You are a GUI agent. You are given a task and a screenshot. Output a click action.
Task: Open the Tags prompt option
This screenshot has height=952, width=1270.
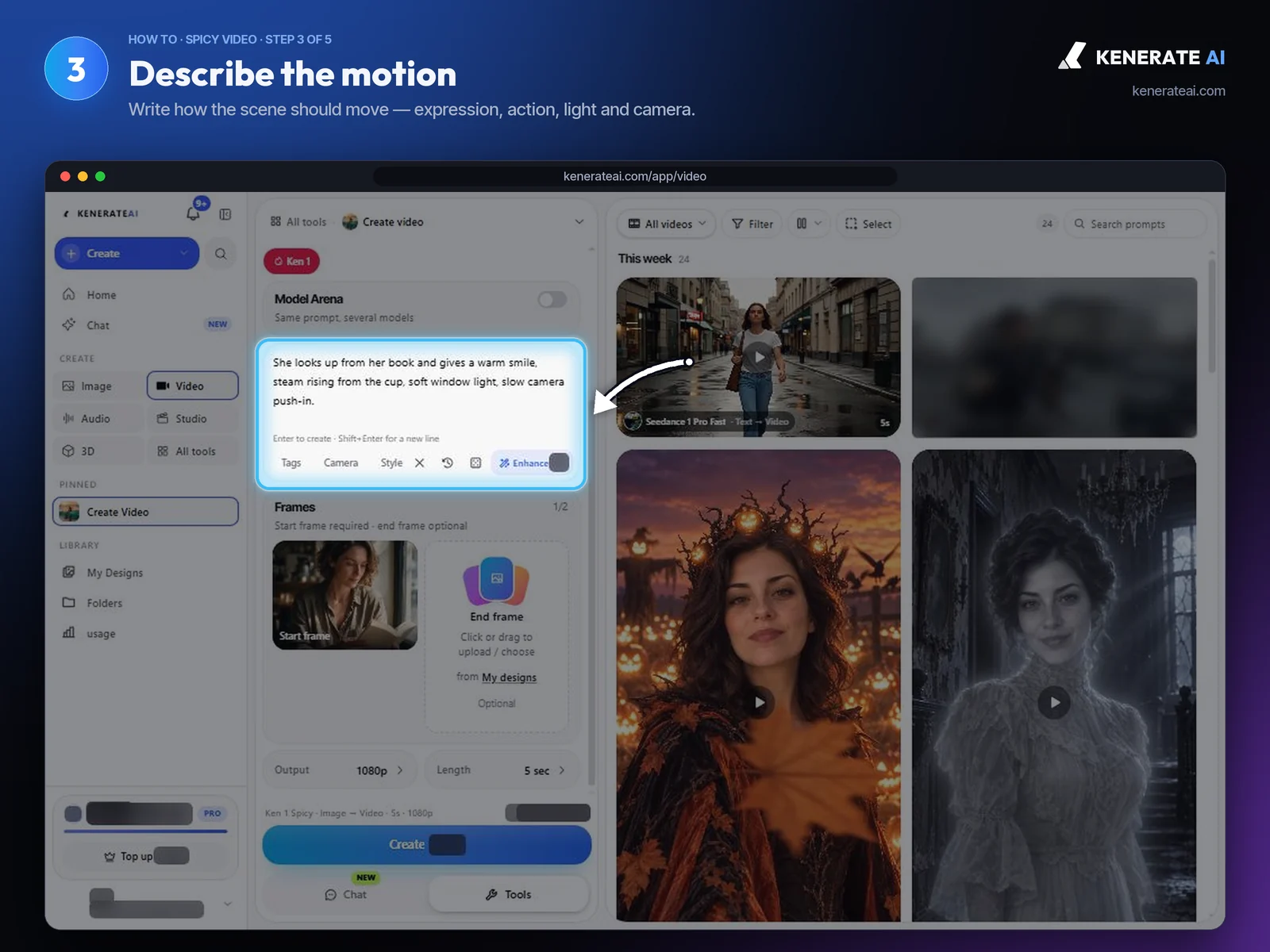(x=291, y=463)
